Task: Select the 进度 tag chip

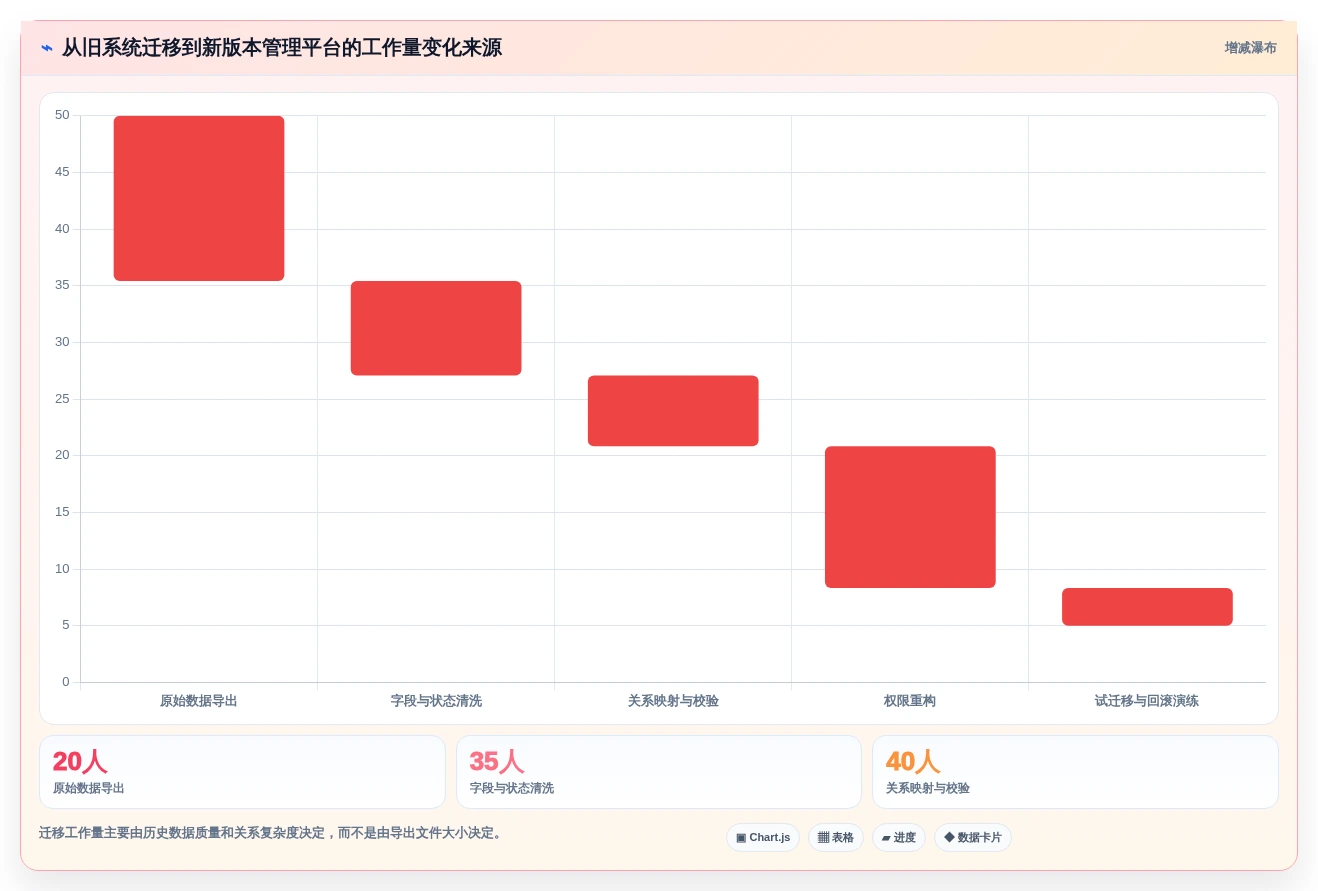Action: tap(899, 837)
